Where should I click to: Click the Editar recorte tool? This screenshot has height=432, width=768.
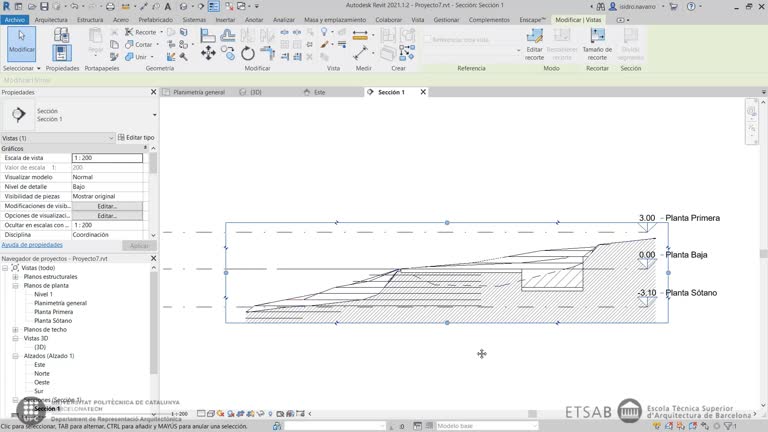click(x=535, y=44)
